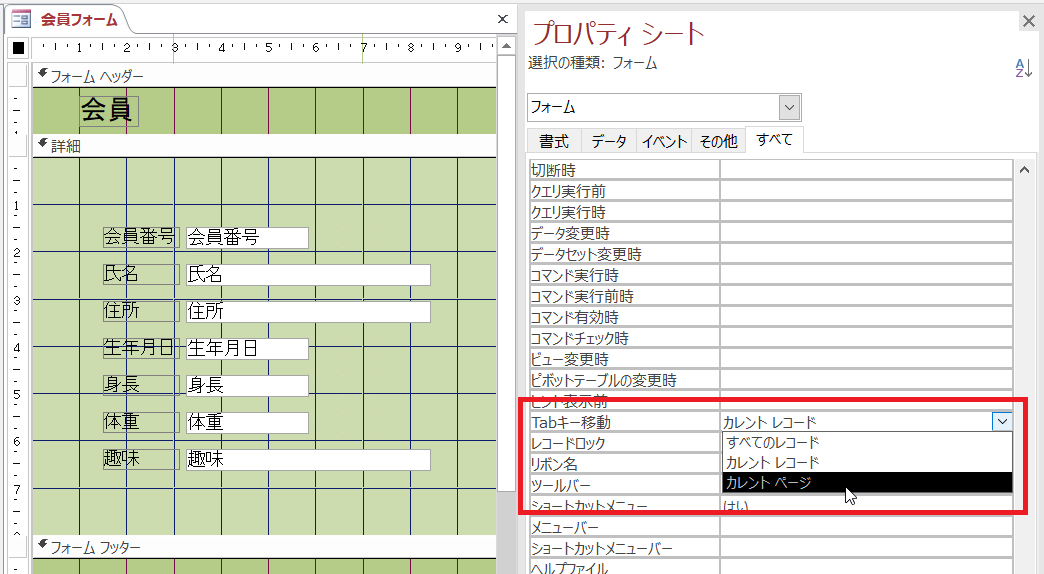Switch to the 書式 tab
Viewport: 1044px width, 574px height.
554,141
